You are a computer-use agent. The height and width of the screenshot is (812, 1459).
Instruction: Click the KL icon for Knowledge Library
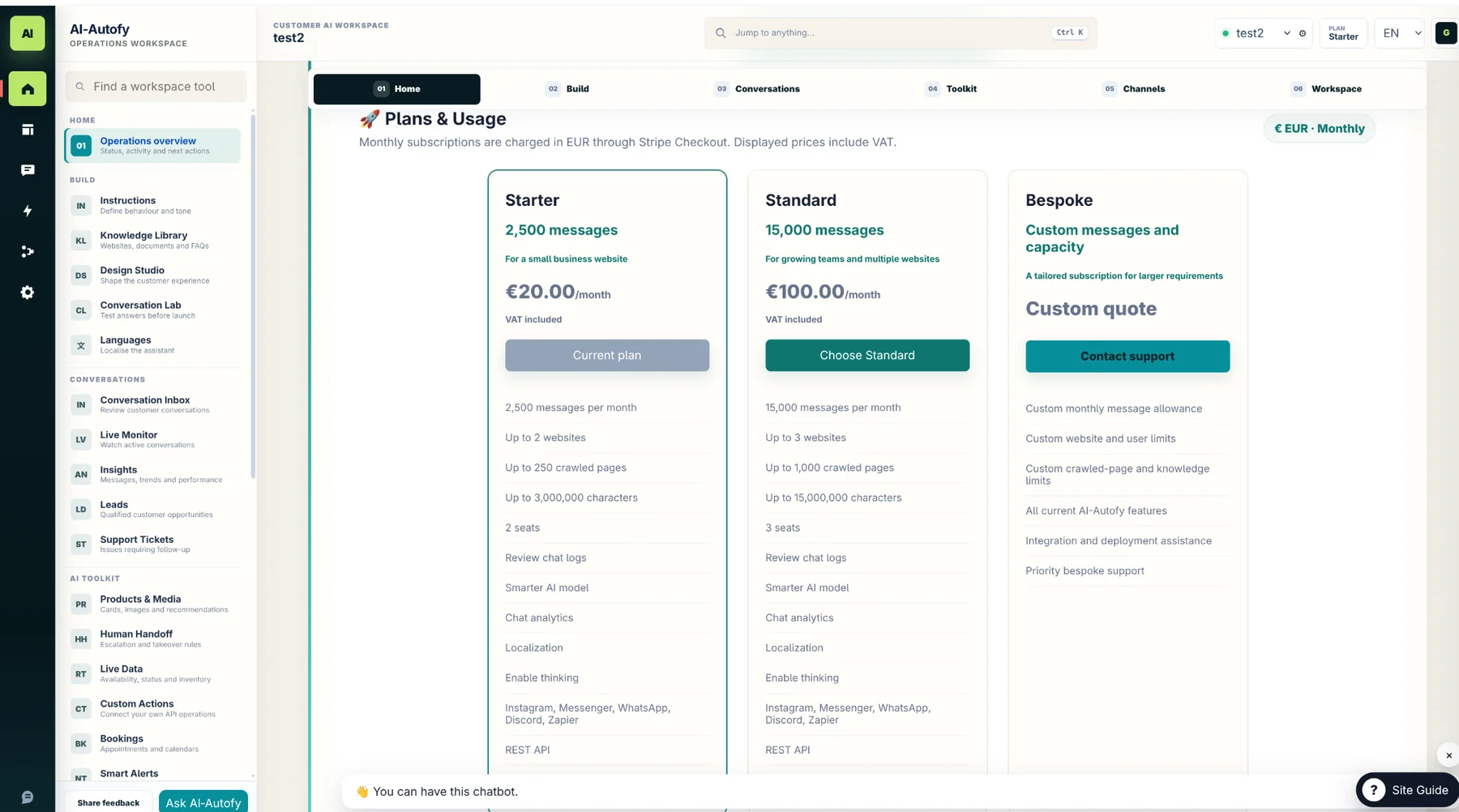coord(81,241)
